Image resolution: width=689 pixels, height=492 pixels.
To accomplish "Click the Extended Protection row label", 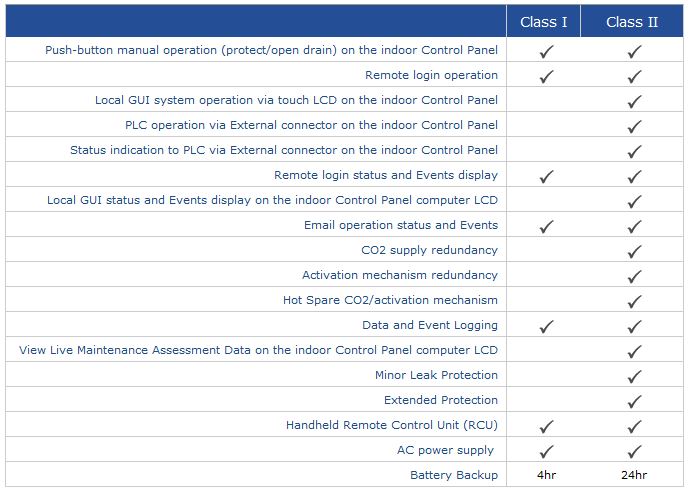I will (x=441, y=400).
